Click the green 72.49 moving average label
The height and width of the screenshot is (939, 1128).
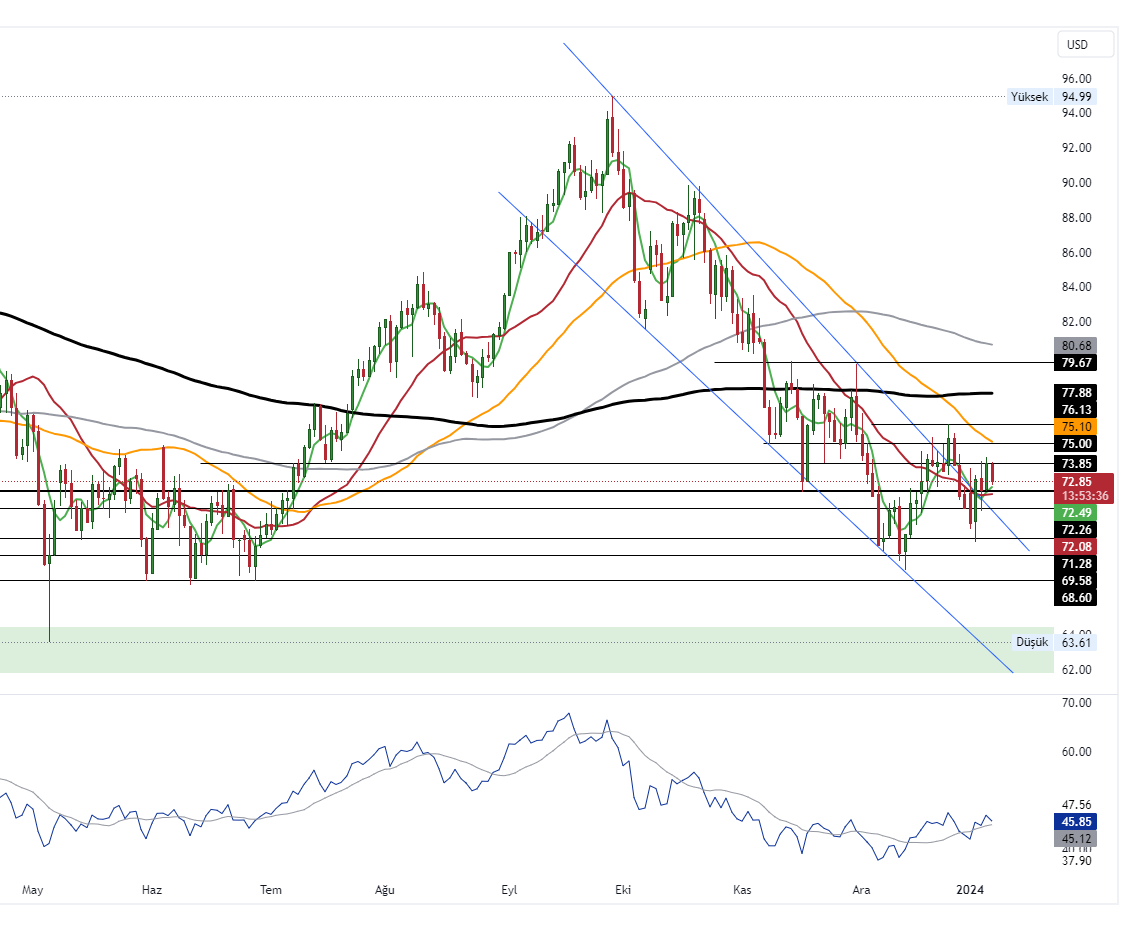point(1076,512)
